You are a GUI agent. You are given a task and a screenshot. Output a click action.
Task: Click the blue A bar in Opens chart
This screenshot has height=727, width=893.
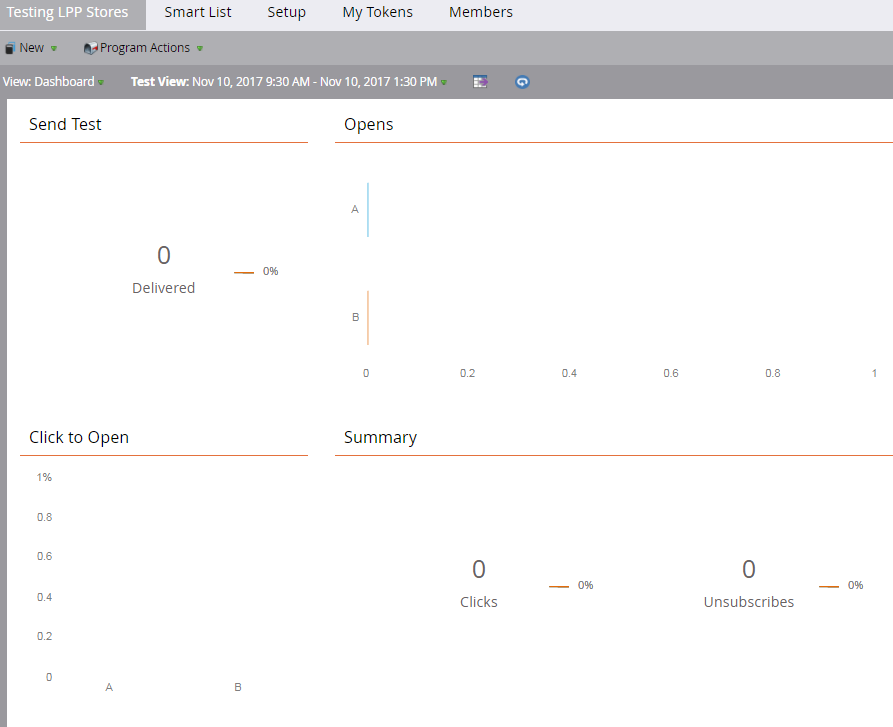pos(368,210)
